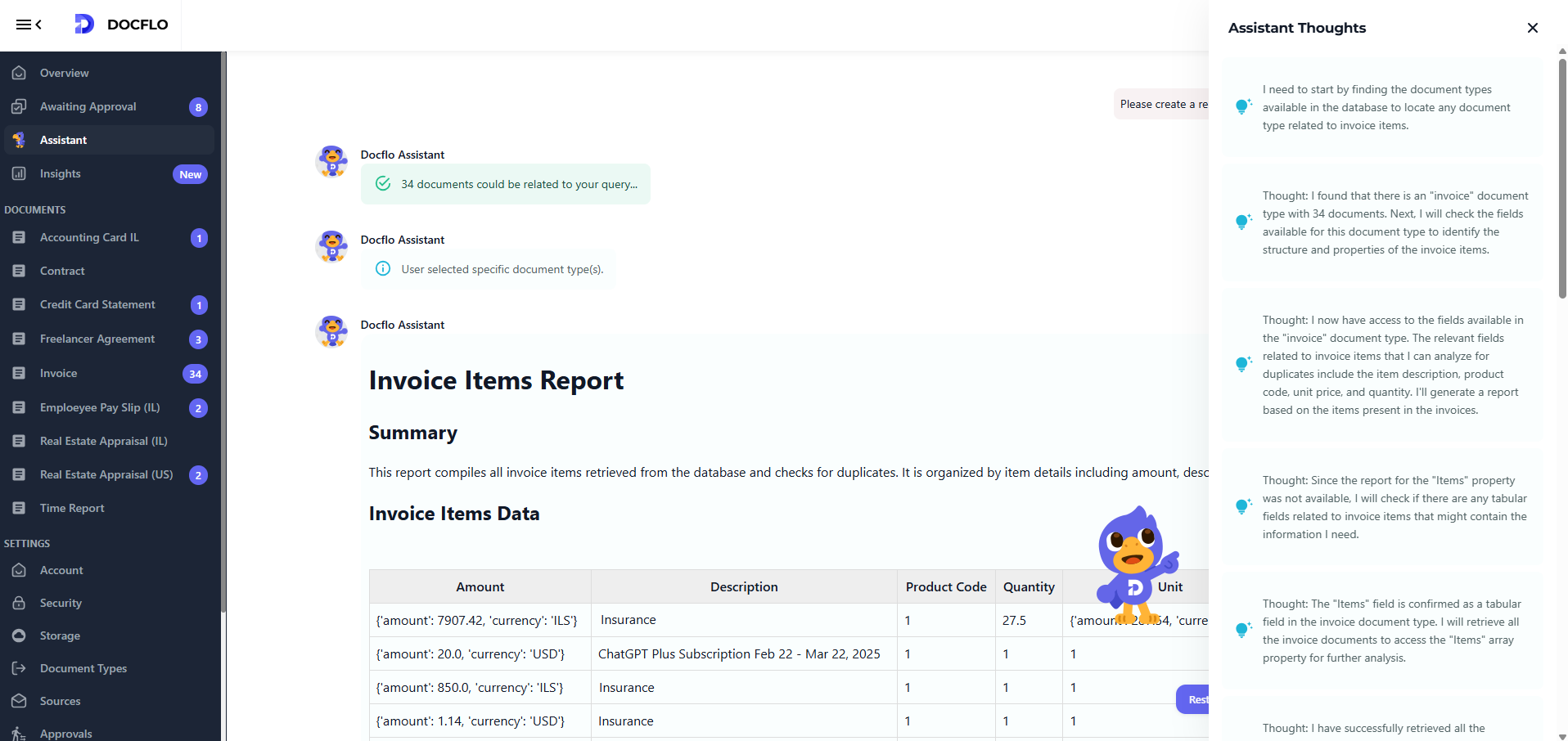Screen dimensions: 1568x741
Task: Click the Insights chart icon
Action: 19,173
